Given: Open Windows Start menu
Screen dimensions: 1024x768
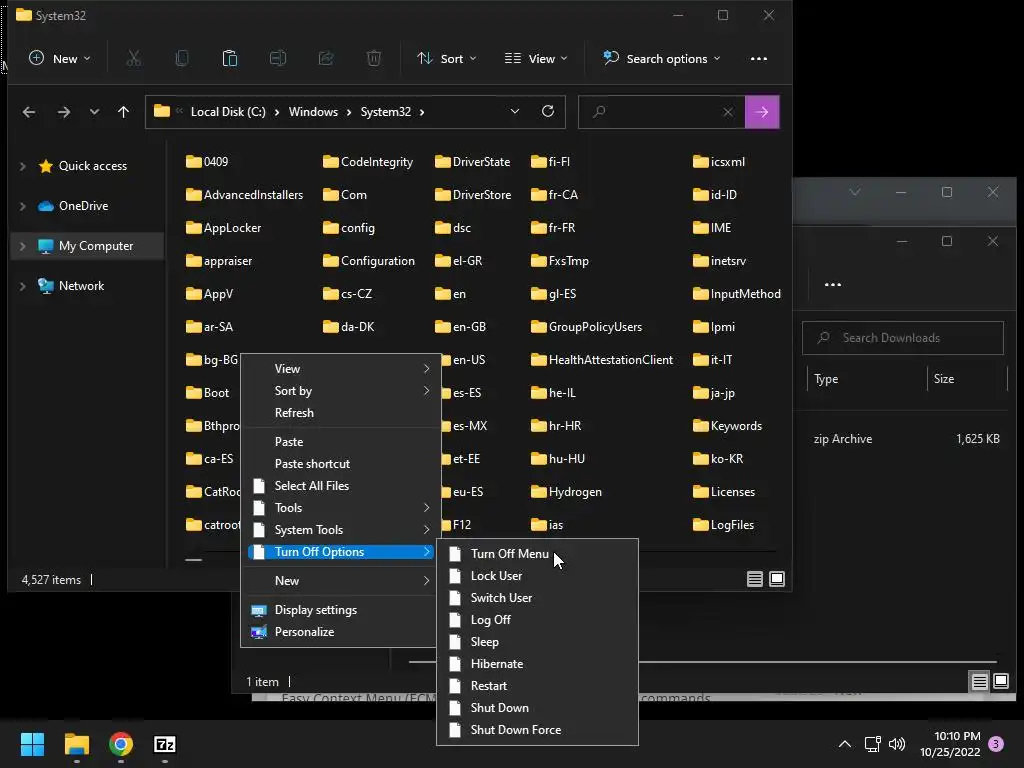Looking at the screenshot, I should (x=32, y=744).
